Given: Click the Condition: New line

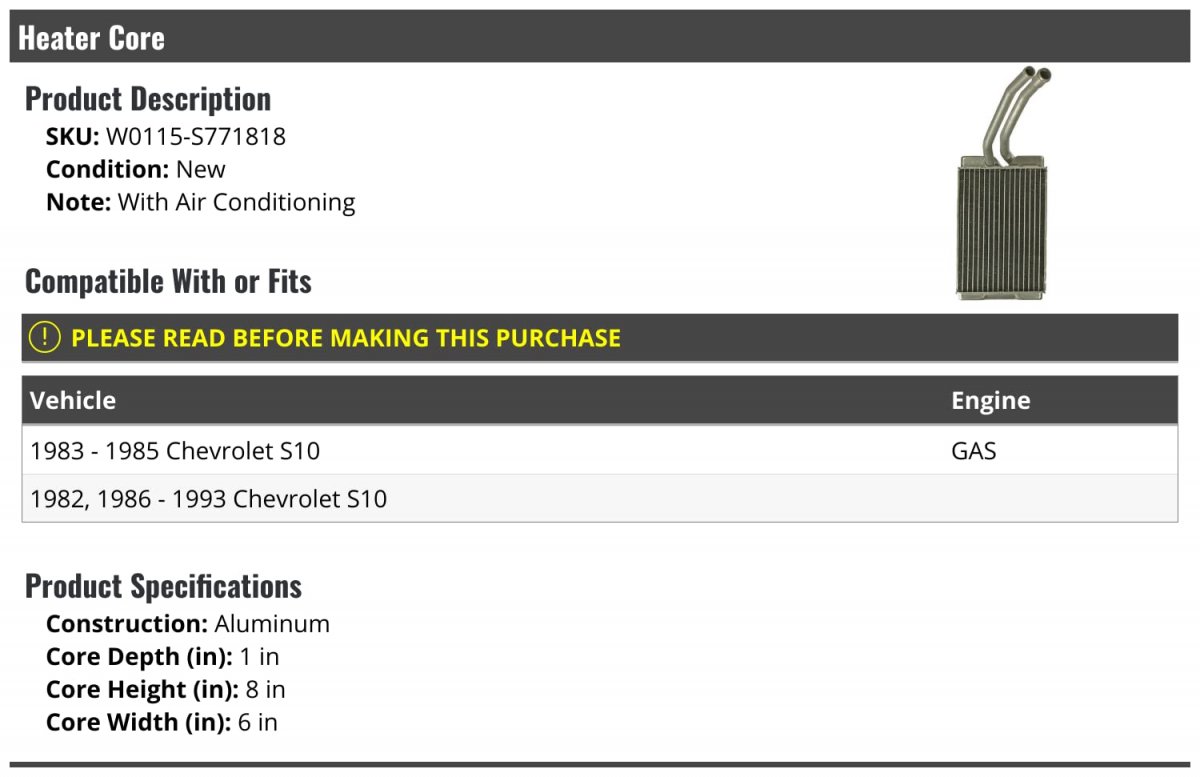Looking at the screenshot, I should pos(136,169).
